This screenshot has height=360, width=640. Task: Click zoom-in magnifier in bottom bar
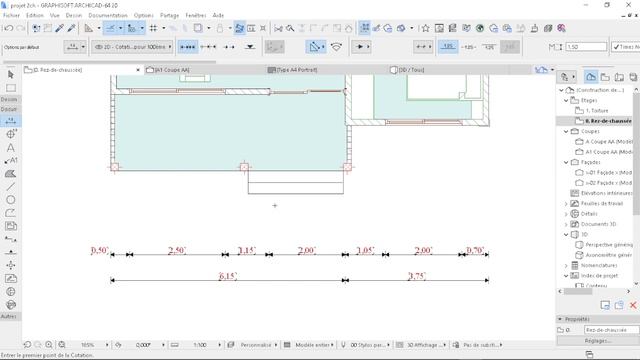click(49, 345)
